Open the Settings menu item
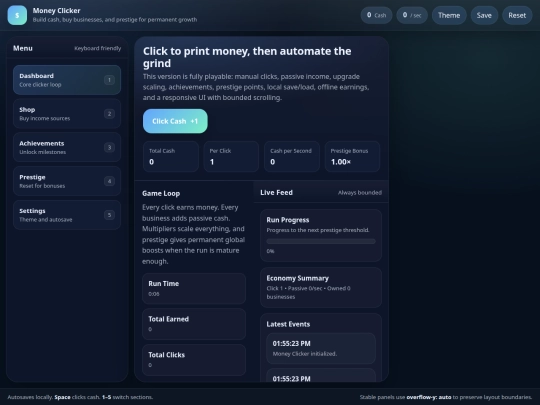 click(x=67, y=215)
